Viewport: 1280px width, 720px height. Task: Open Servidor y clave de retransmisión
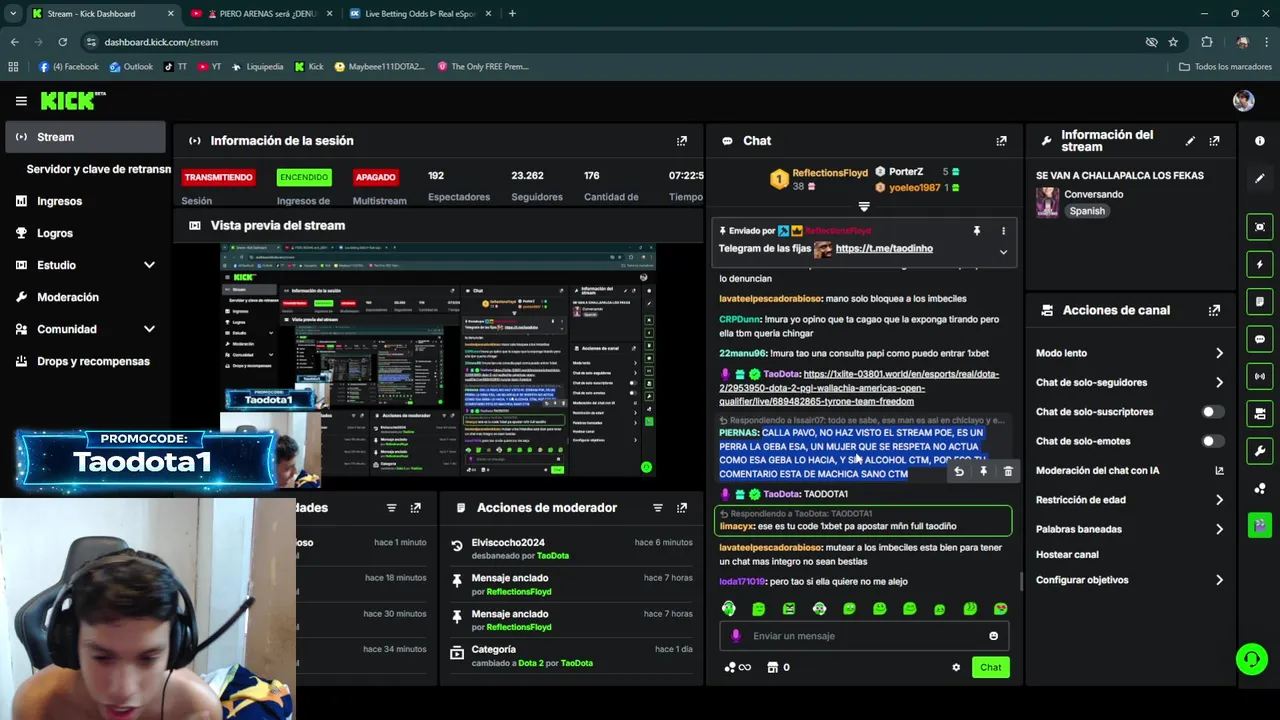point(98,169)
